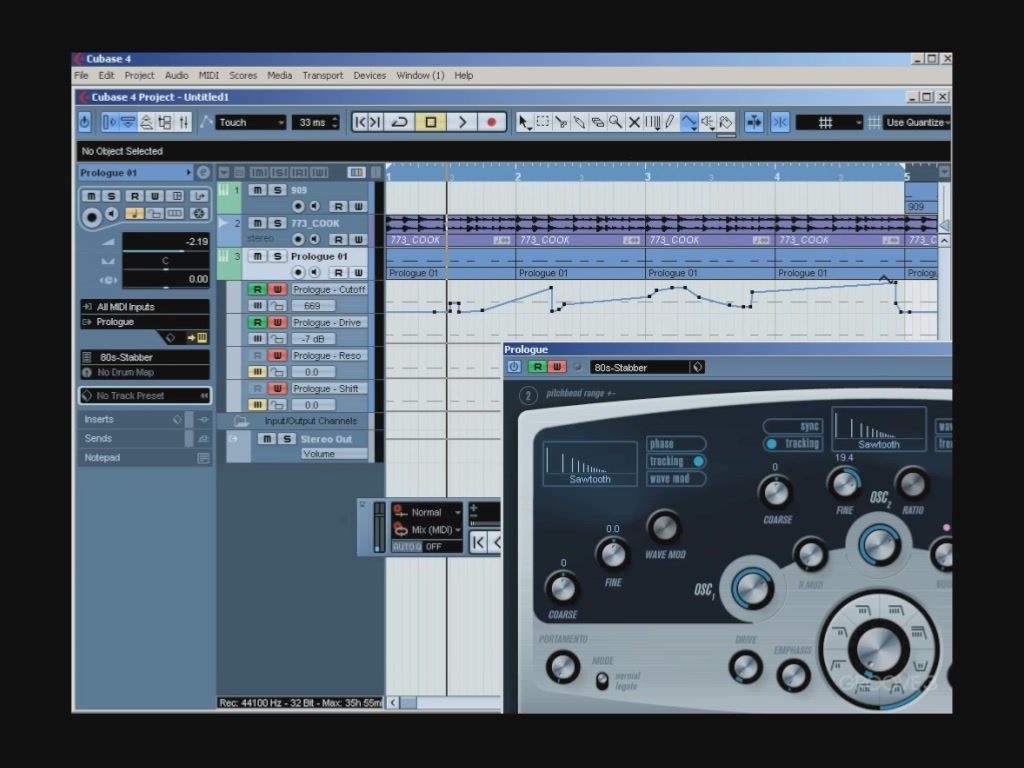The width and height of the screenshot is (1024, 768).
Task: Open the Prologue - Reso parameter dropdown
Action: coord(329,355)
